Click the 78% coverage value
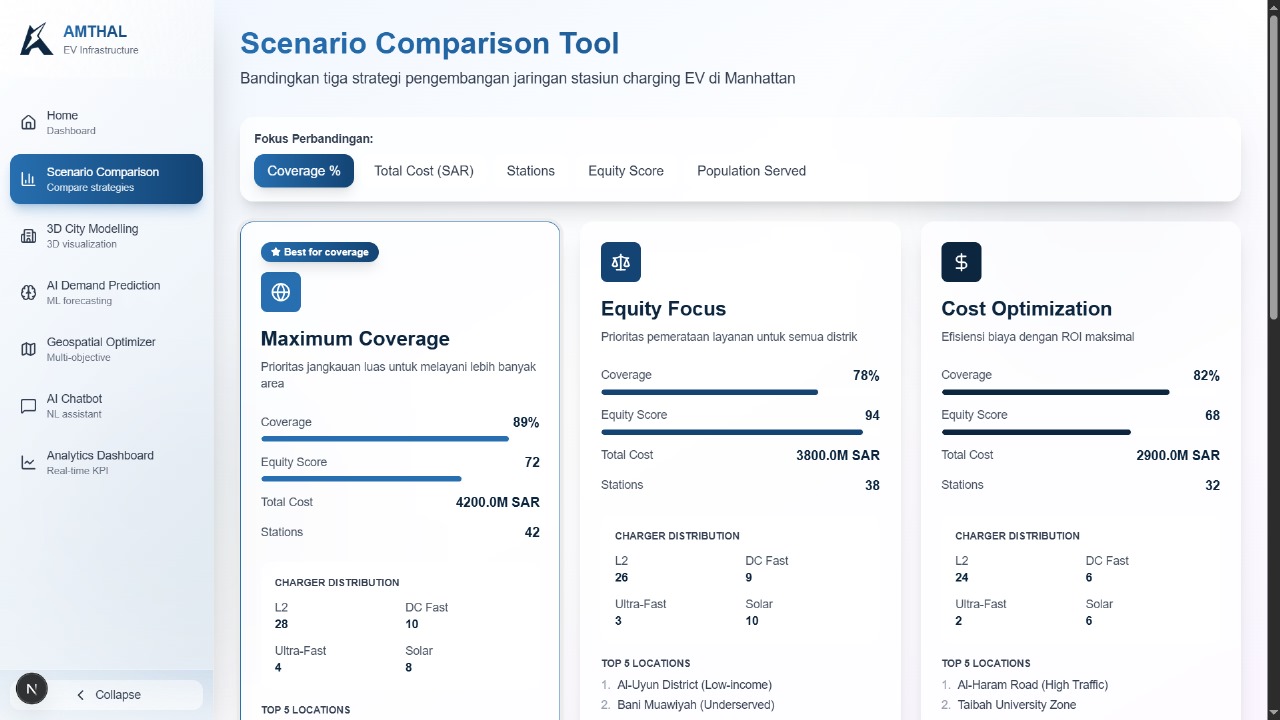Viewport: 1280px width, 720px height. (x=866, y=376)
